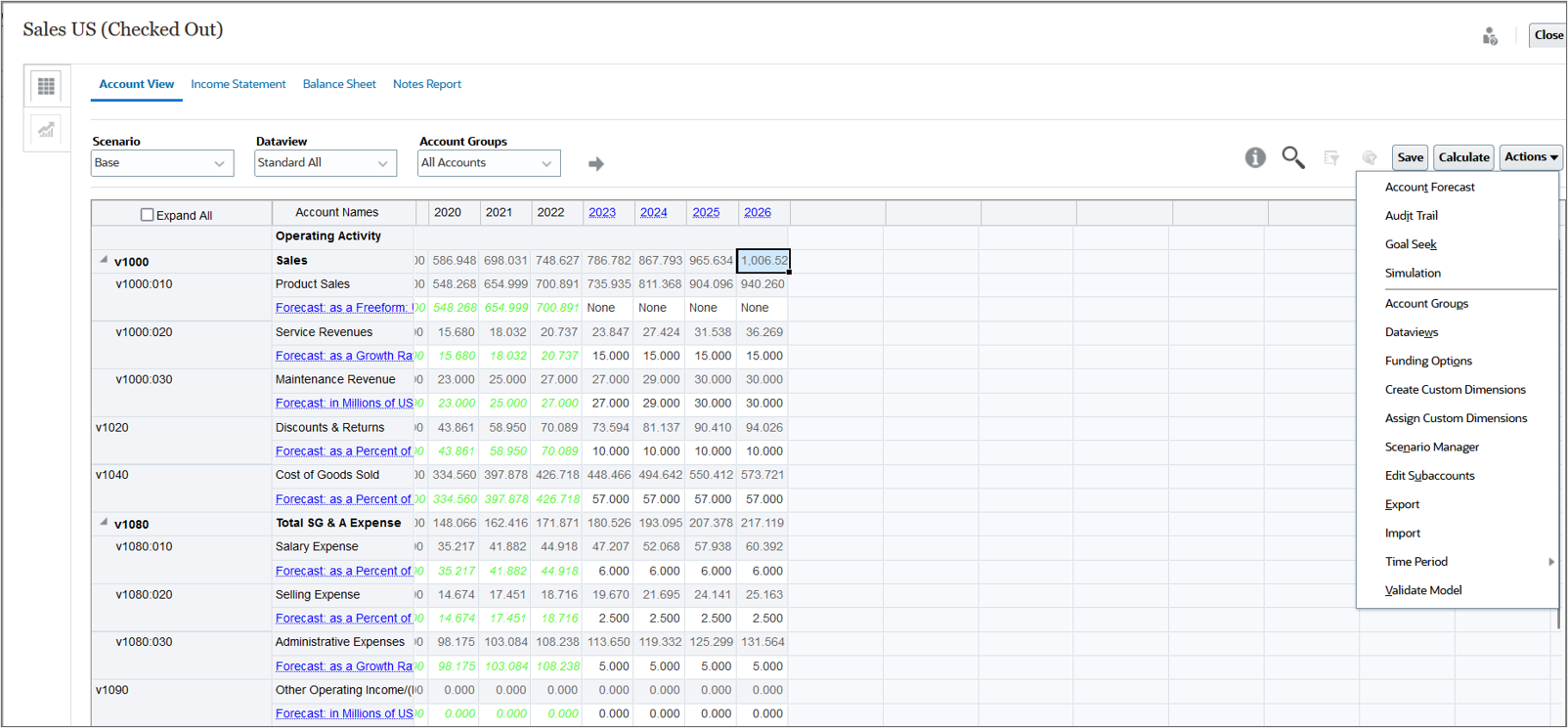1568x728 pixels.
Task: Choose Scenario Manager from Actions menu
Action: 1431,447
